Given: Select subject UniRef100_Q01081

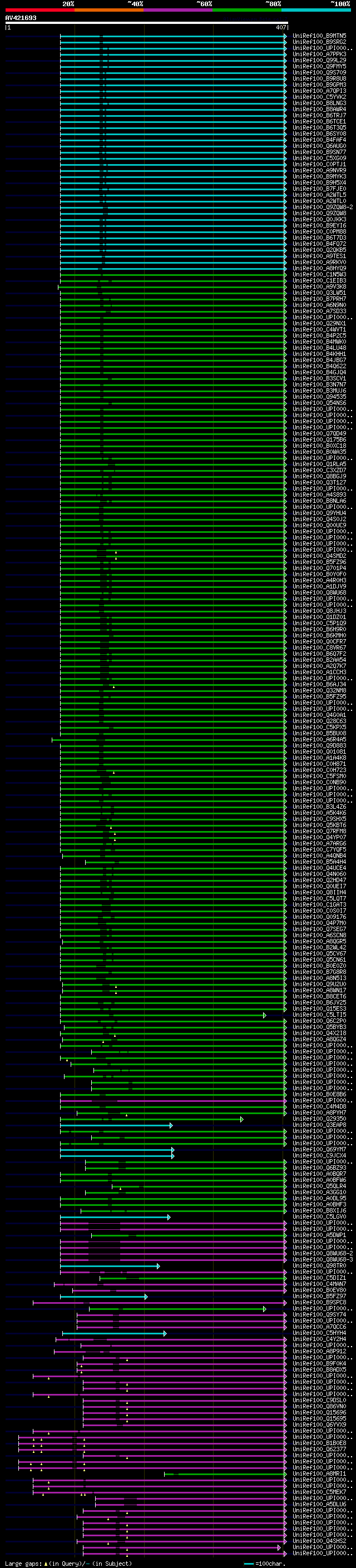Looking at the screenshot, I should [x=319, y=752].
